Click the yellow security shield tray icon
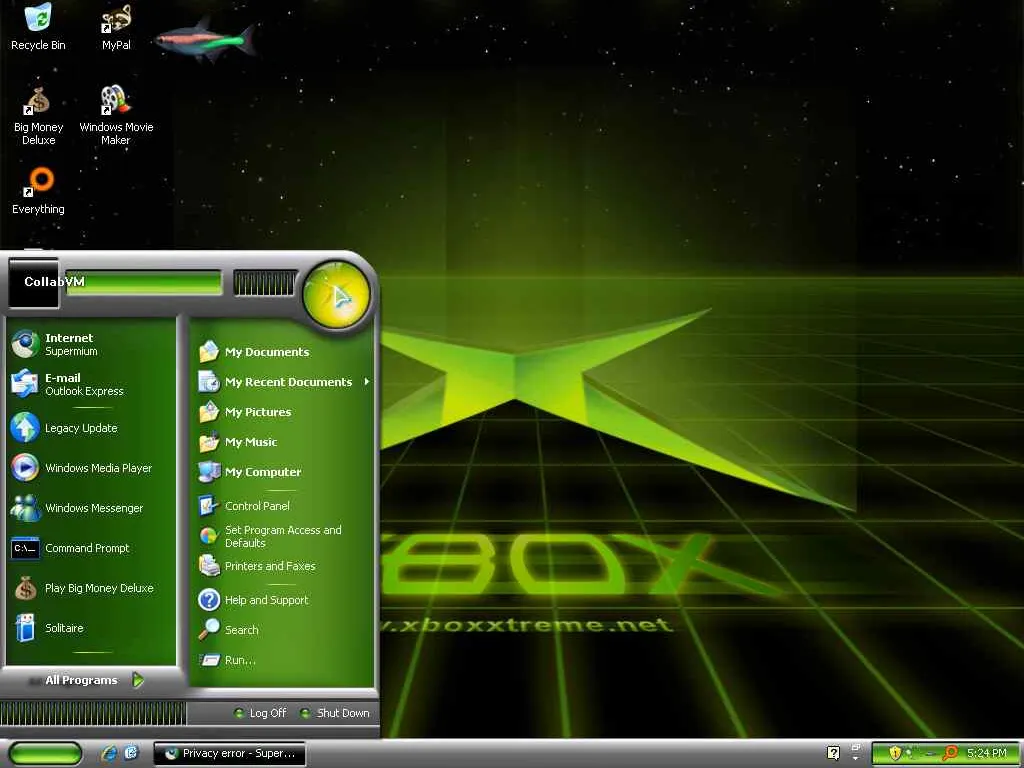1024x768 pixels. (x=895, y=753)
